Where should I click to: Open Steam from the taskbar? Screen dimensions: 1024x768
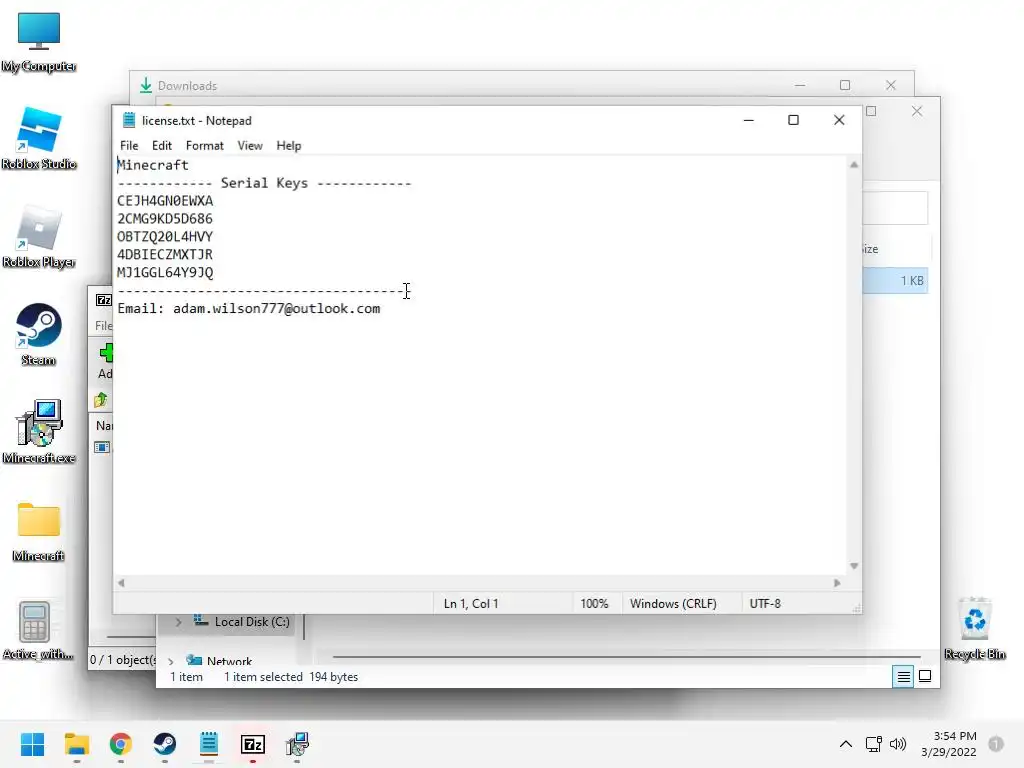(x=165, y=744)
